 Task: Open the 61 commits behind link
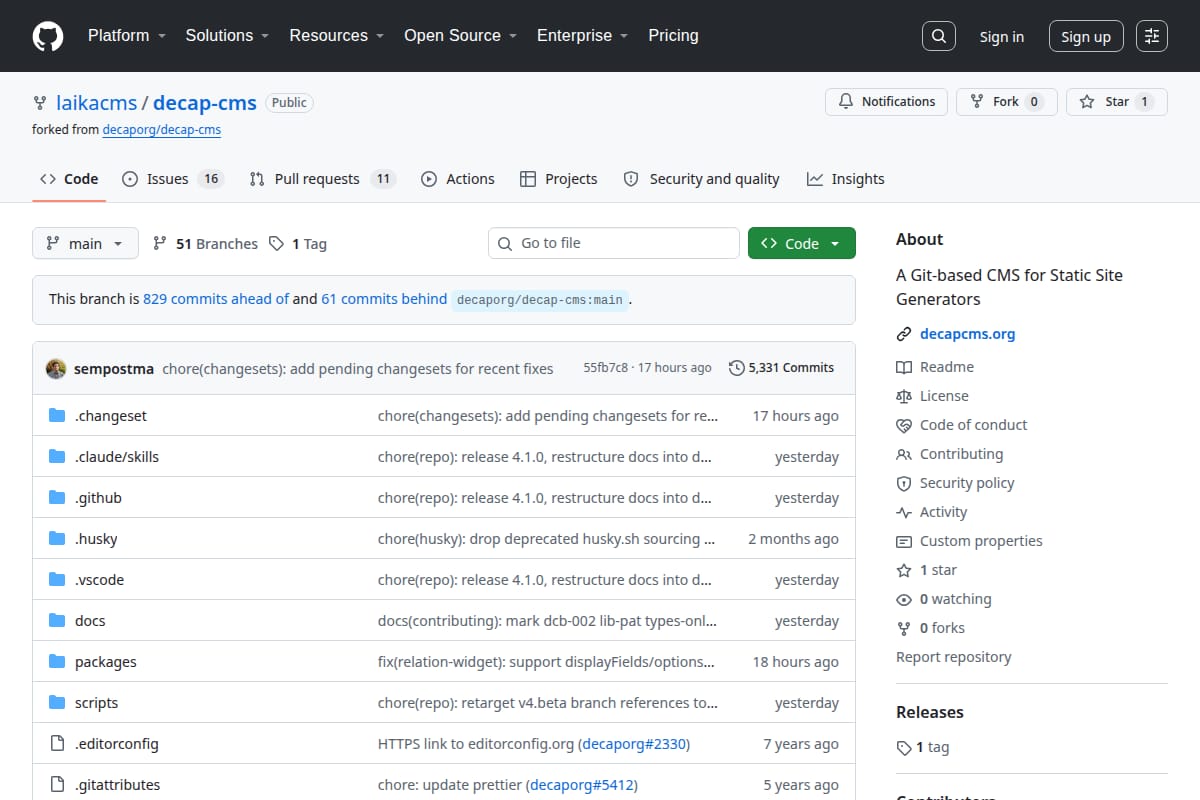384,299
